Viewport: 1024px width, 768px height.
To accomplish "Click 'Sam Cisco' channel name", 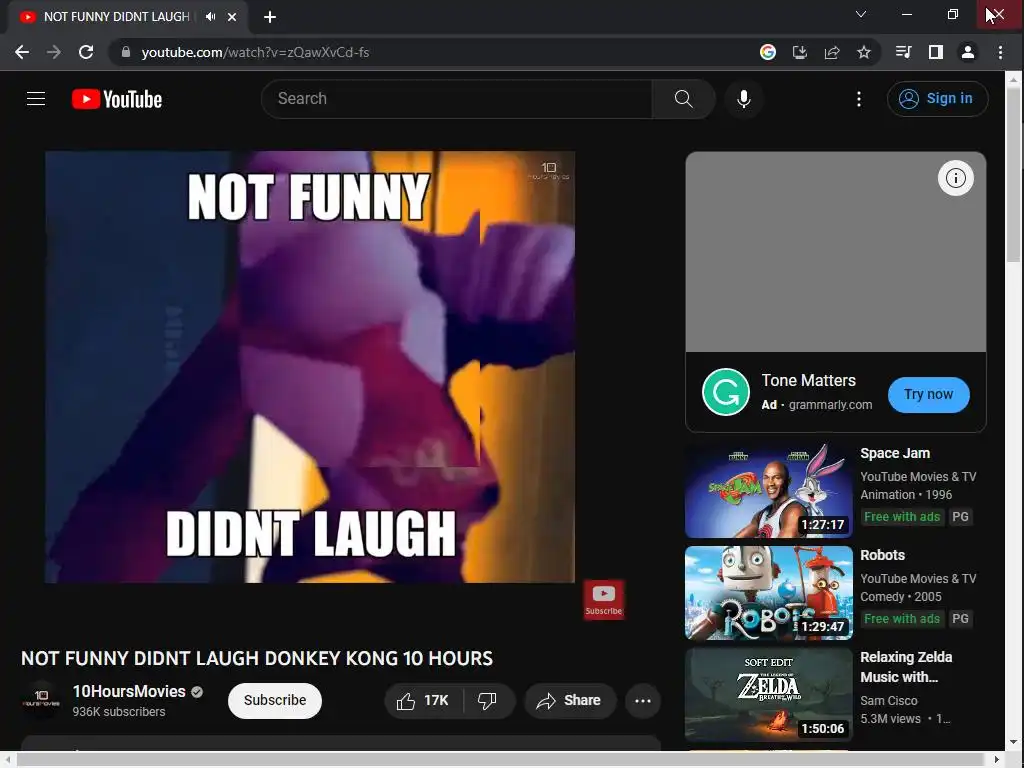I will (x=889, y=701).
